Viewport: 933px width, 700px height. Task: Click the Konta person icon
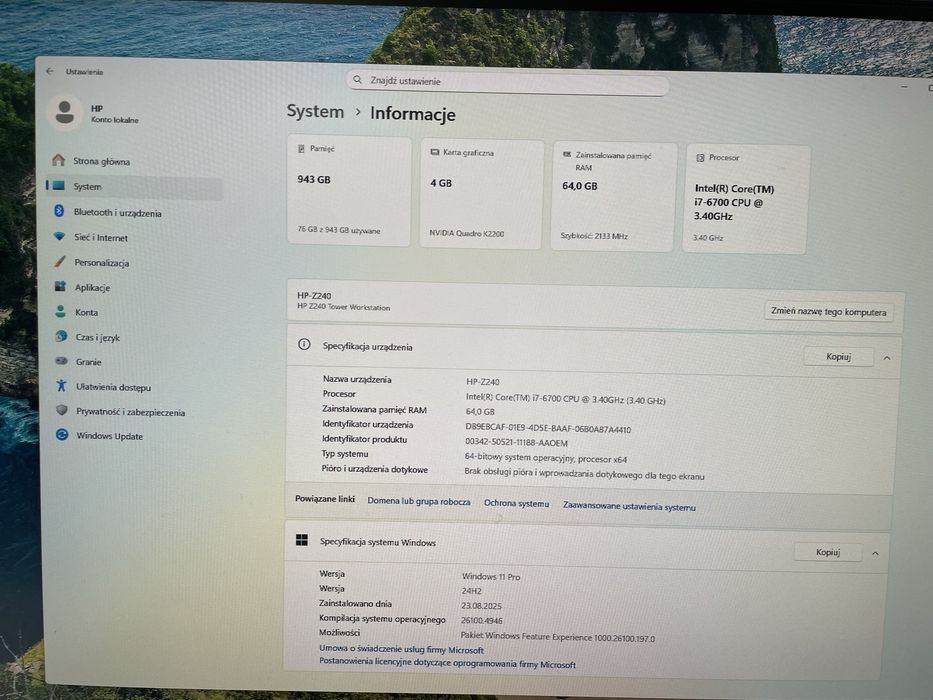click(x=60, y=311)
